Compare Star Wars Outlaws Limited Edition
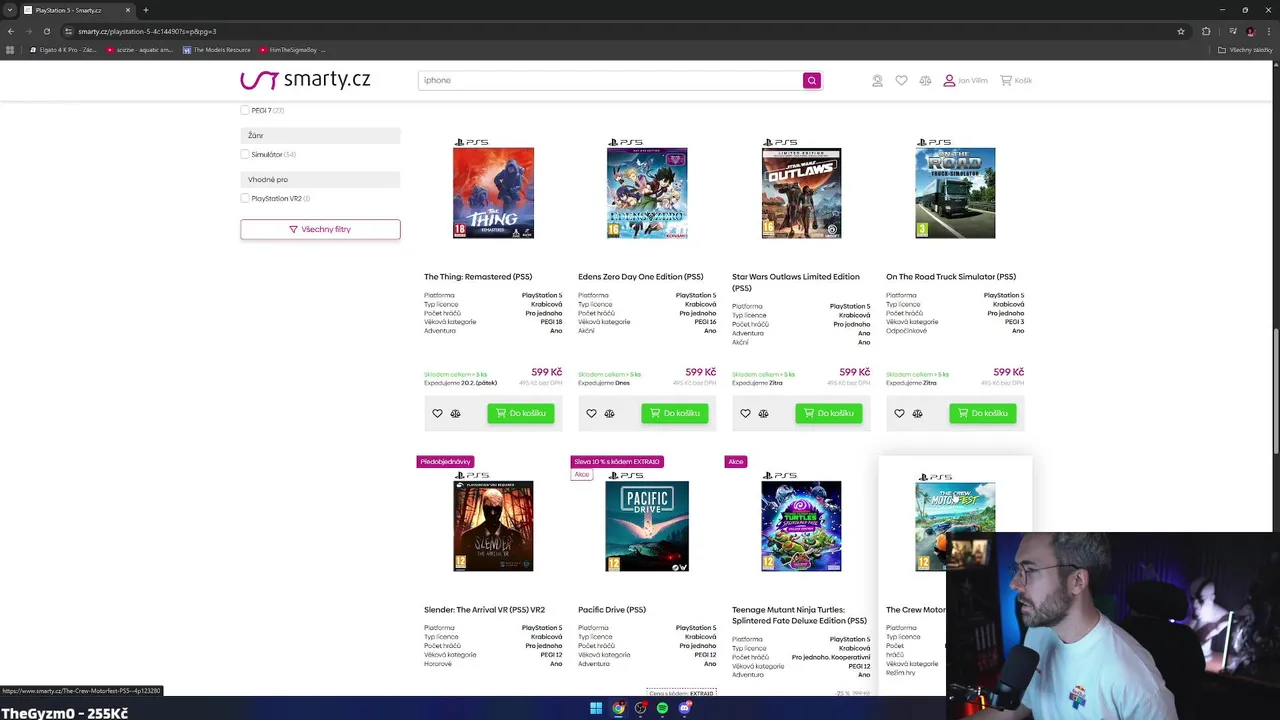This screenshot has height=720, width=1280. coord(763,413)
